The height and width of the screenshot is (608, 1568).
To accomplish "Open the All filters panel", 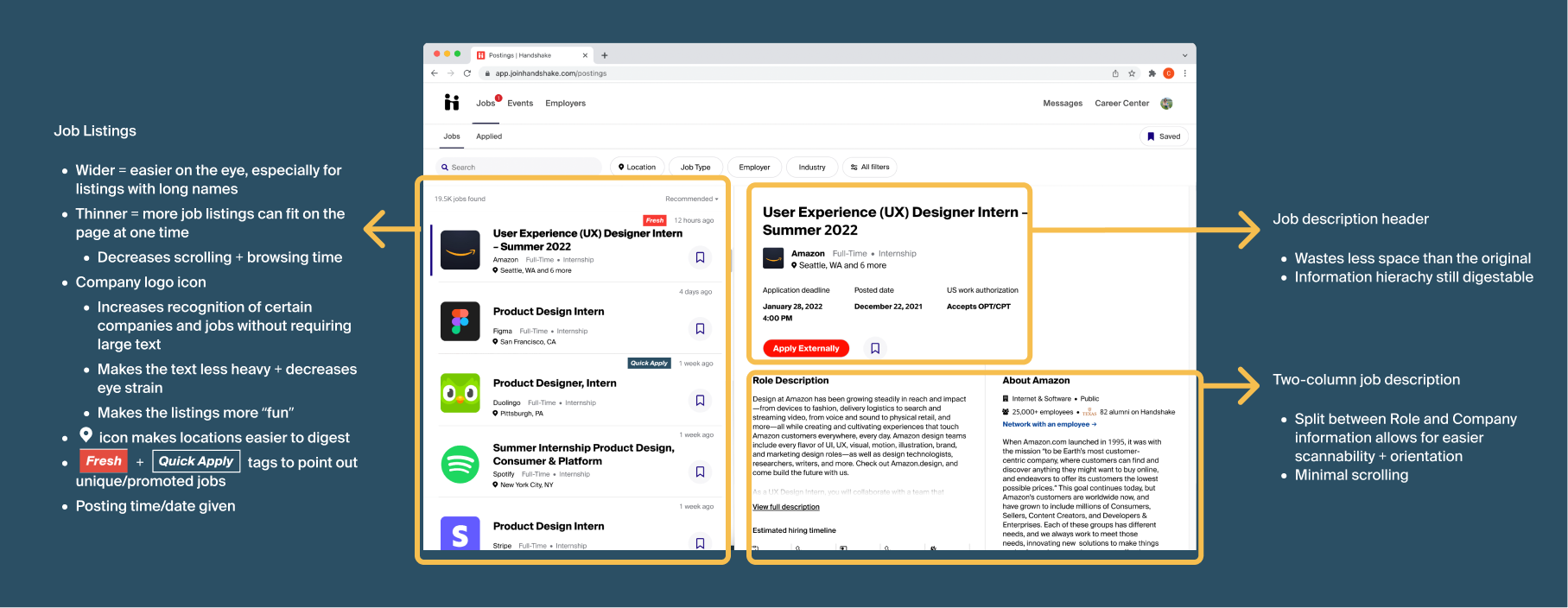I will [870, 167].
